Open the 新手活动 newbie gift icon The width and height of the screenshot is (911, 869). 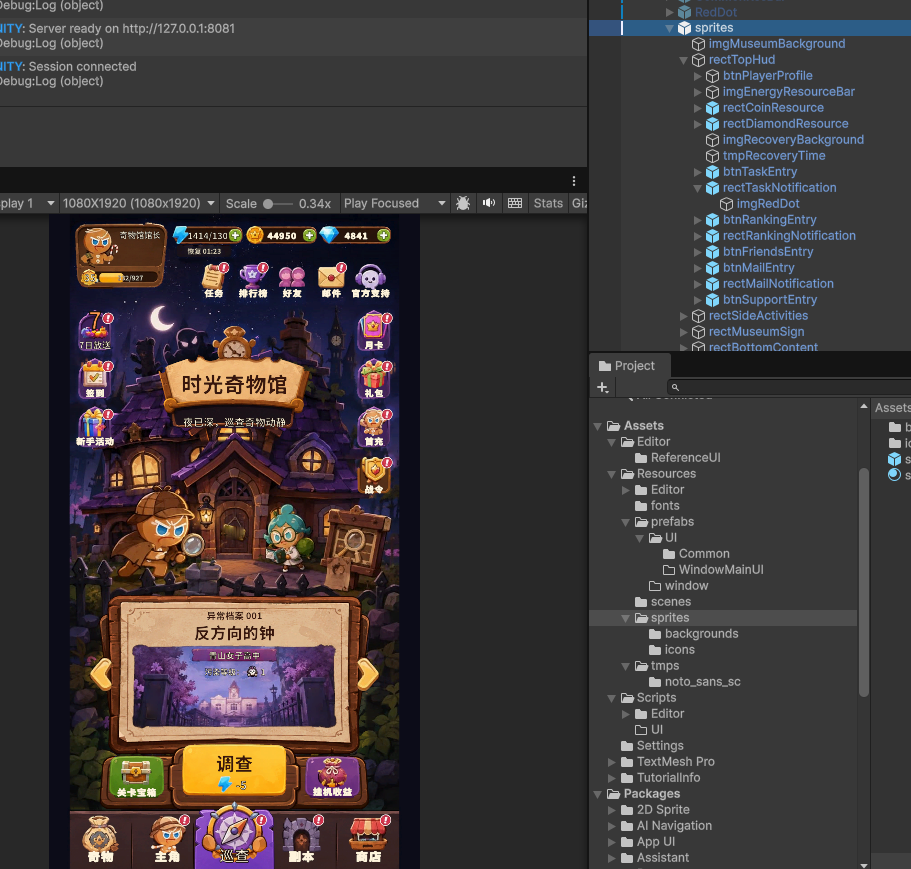(x=95, y=428)
